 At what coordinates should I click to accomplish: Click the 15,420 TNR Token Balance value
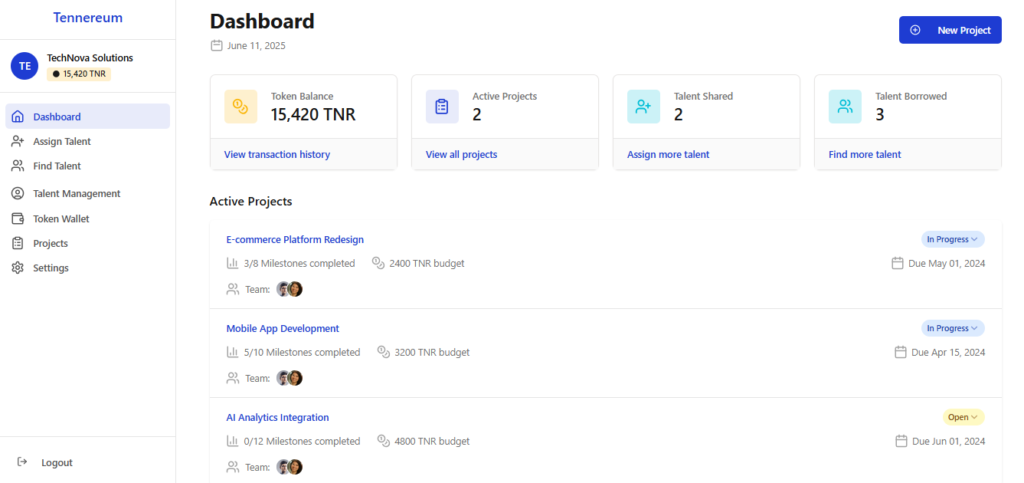313,115
